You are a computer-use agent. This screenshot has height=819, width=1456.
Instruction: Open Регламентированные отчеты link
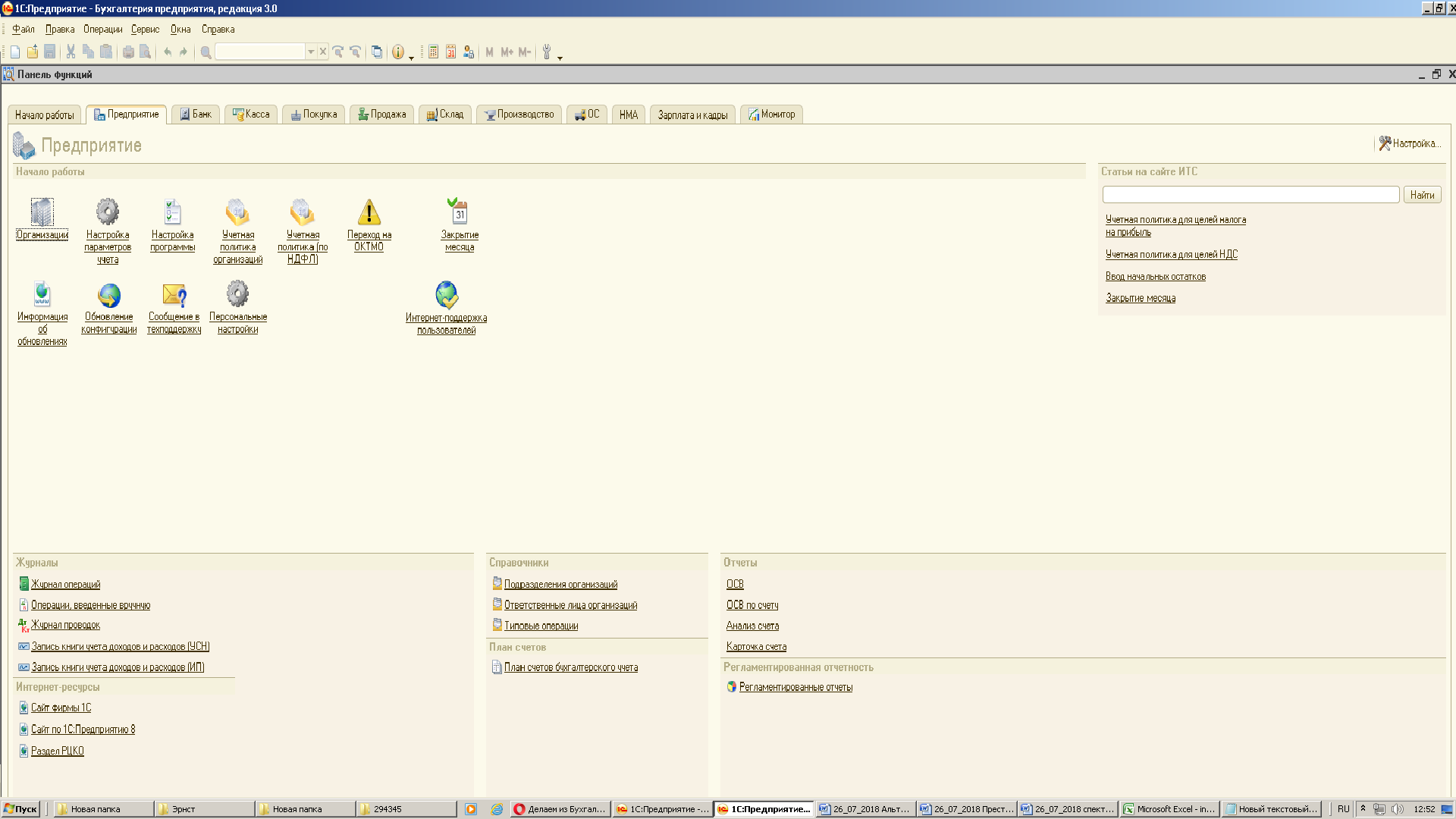pos(795,687)
